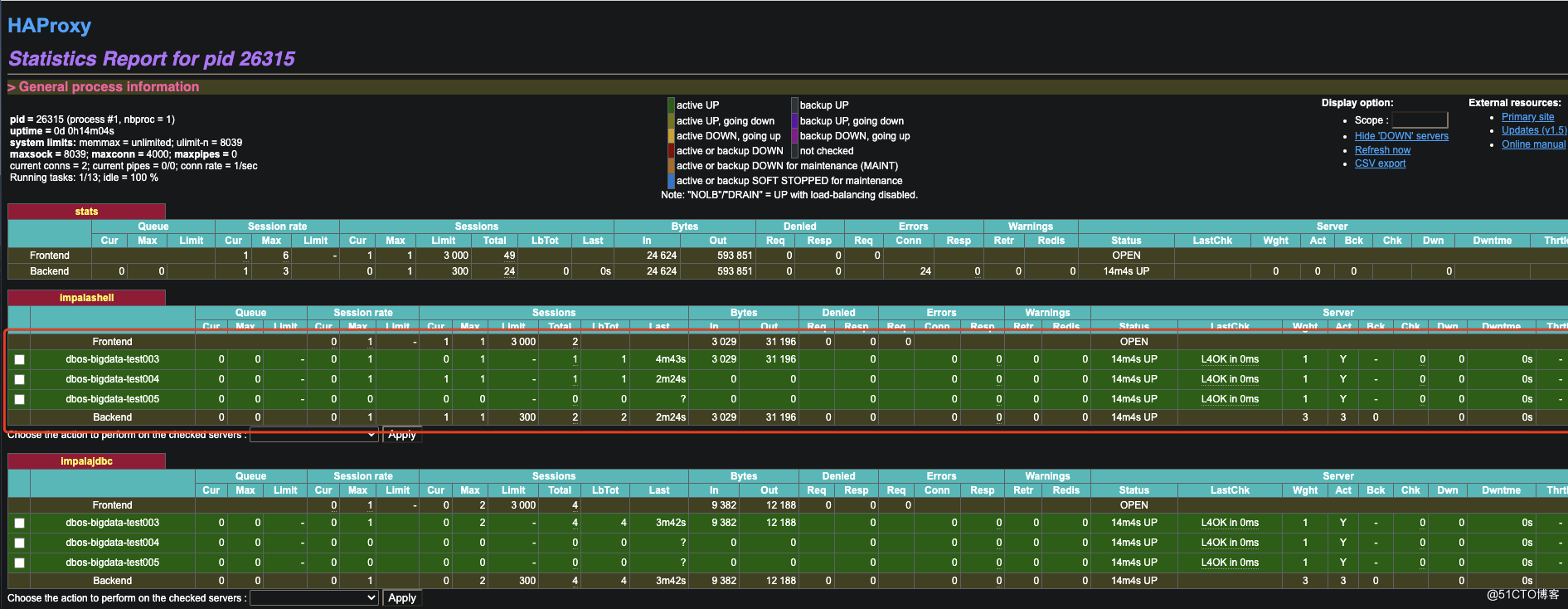The height and width of the screenshot is (609, 1568).
Task: Click the 'General process information' section header
Action: pos(109,86)
